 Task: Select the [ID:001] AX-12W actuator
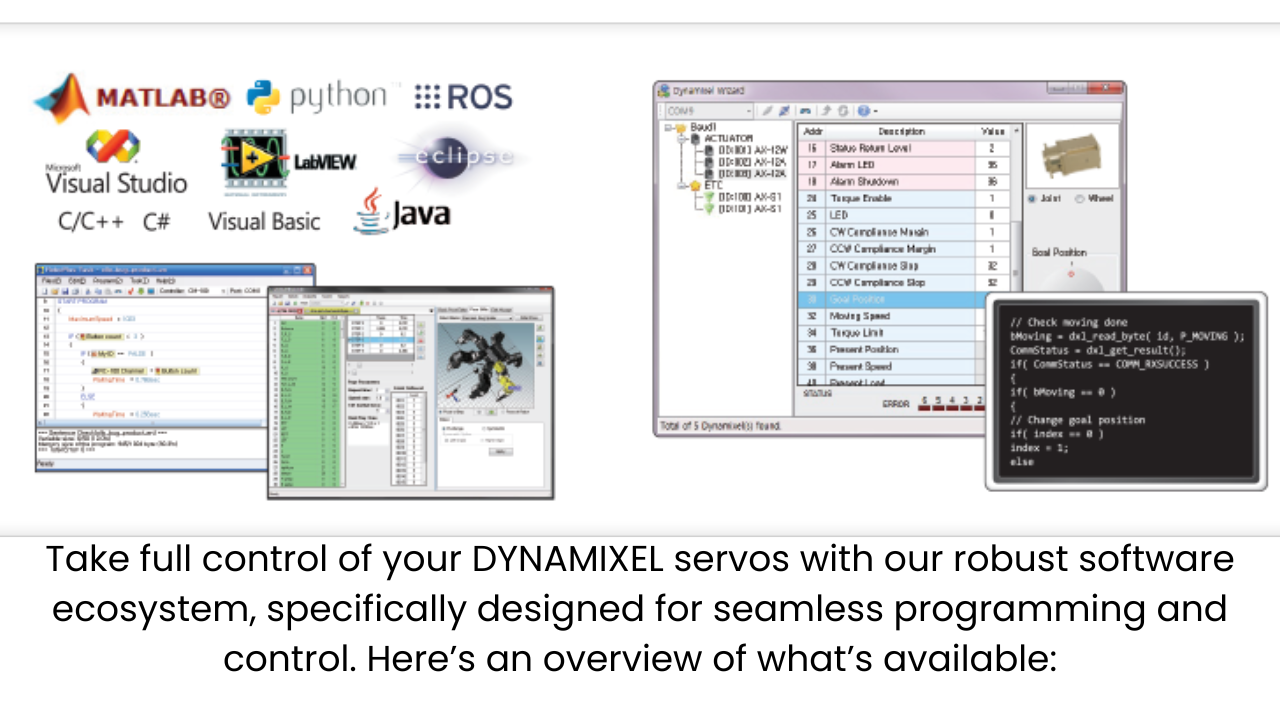[746, 151]
